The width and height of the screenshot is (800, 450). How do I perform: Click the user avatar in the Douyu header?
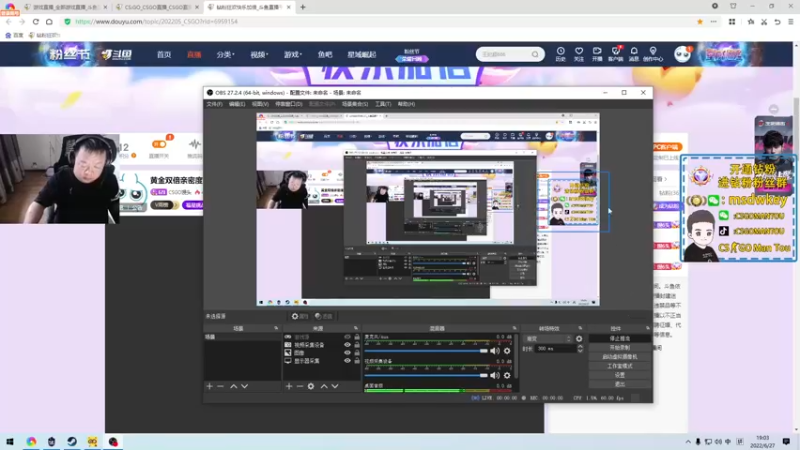click(682, 54)
